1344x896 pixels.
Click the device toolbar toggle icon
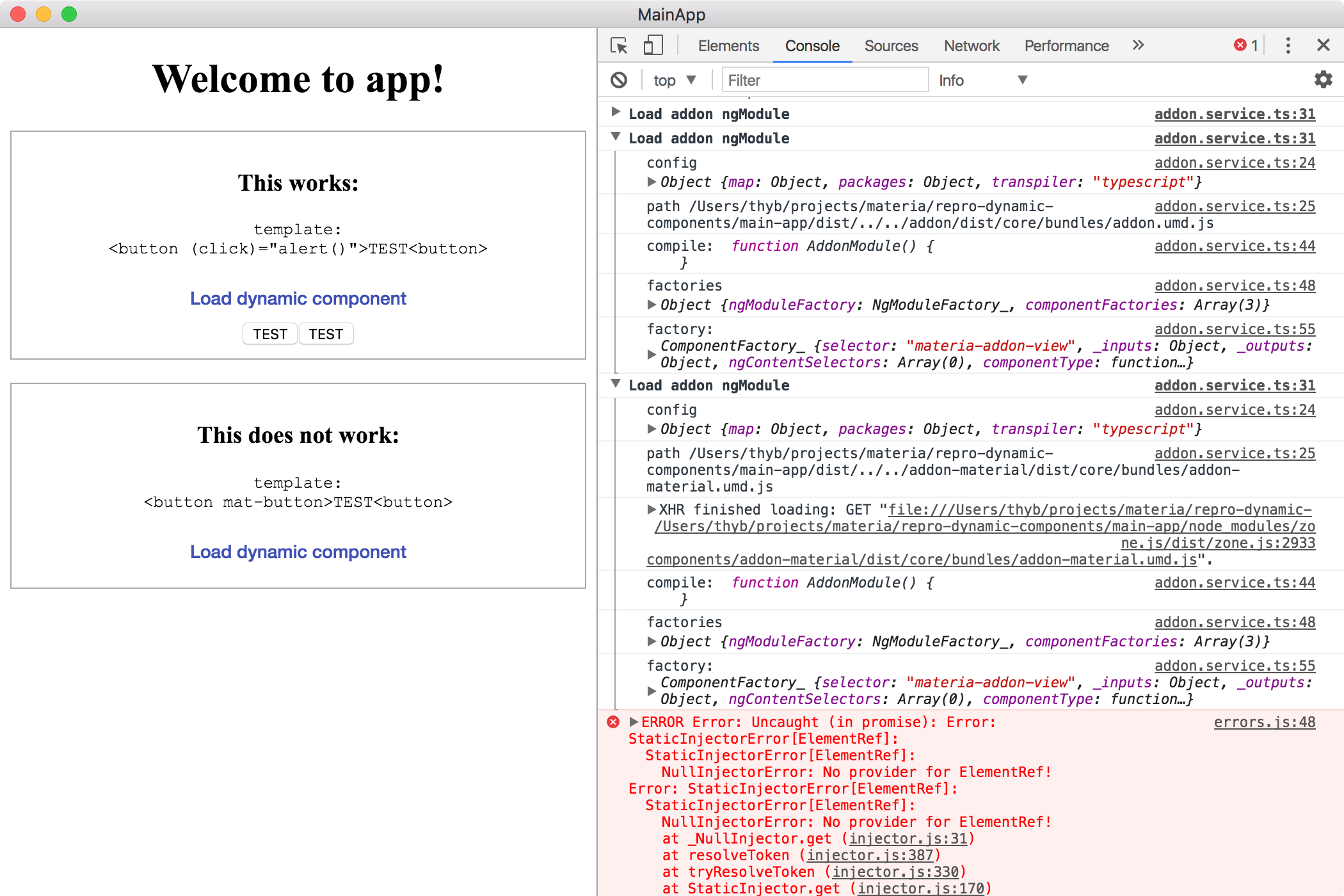(652, 45)
